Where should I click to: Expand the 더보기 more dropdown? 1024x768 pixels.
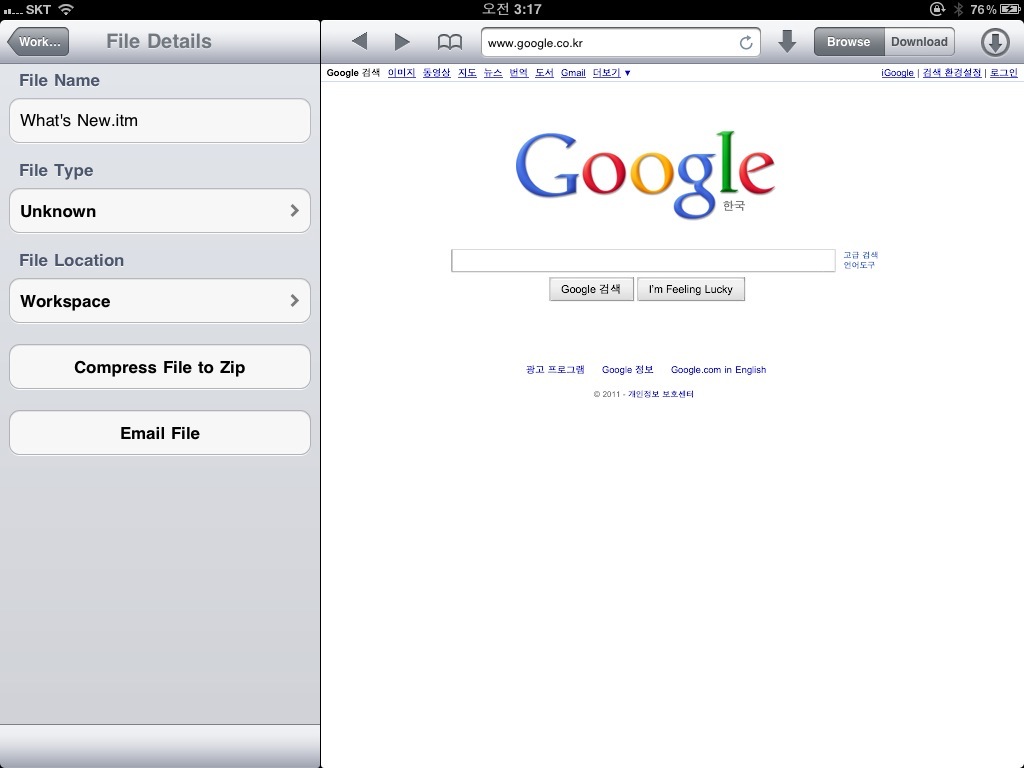coord(611,72)
